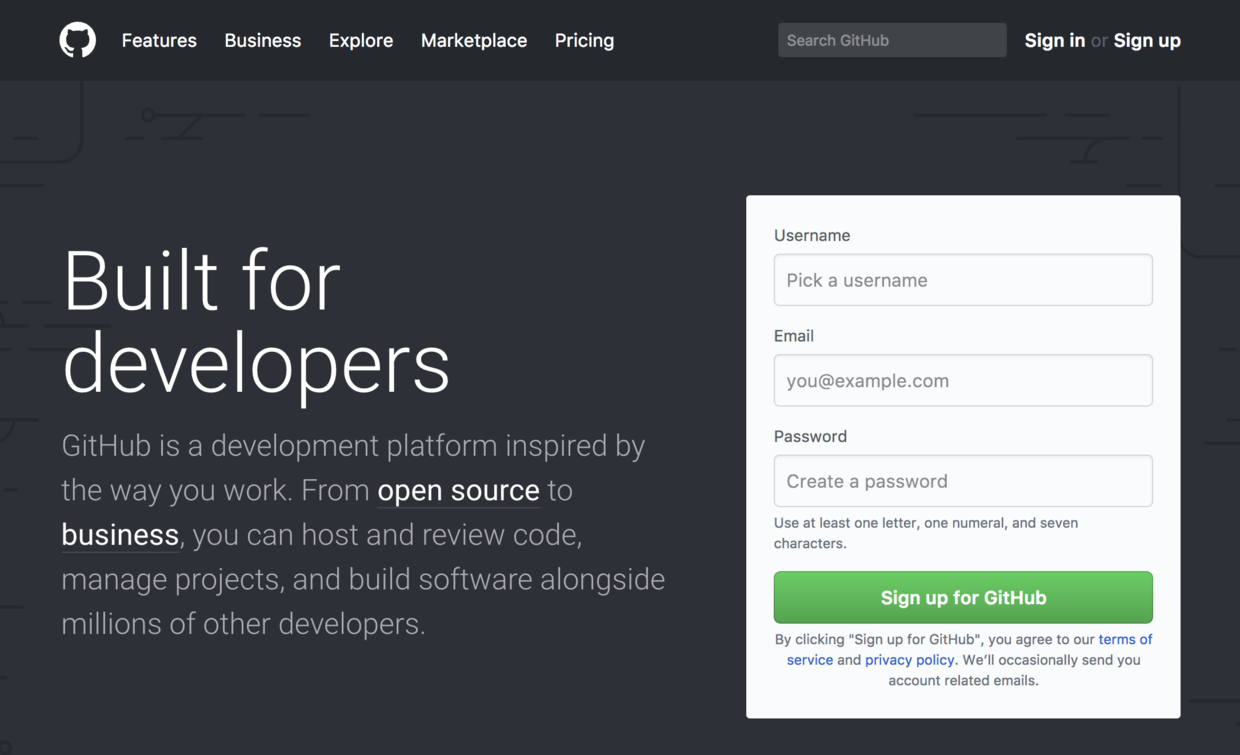The width and height of the screenshot is (1240, 755).
Task: Click text 'millions of other developers.'
Action: 243,624
